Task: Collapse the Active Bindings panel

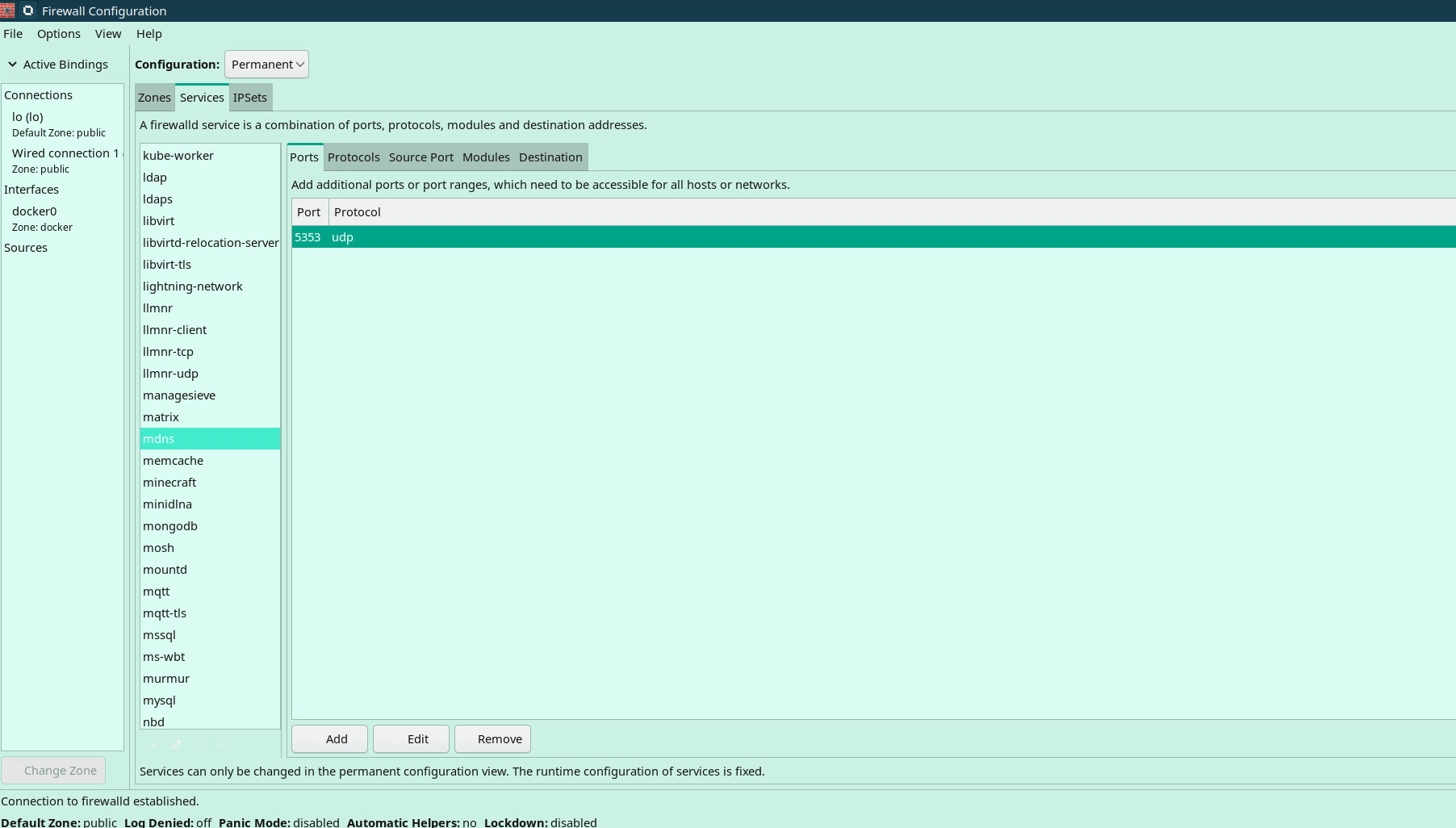Action: 13,65
